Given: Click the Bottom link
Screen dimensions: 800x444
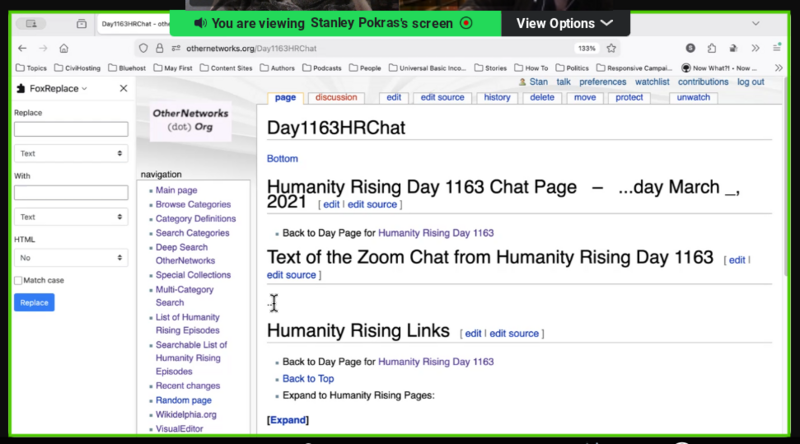Looking at the screenshot, I should click(282, 159).
